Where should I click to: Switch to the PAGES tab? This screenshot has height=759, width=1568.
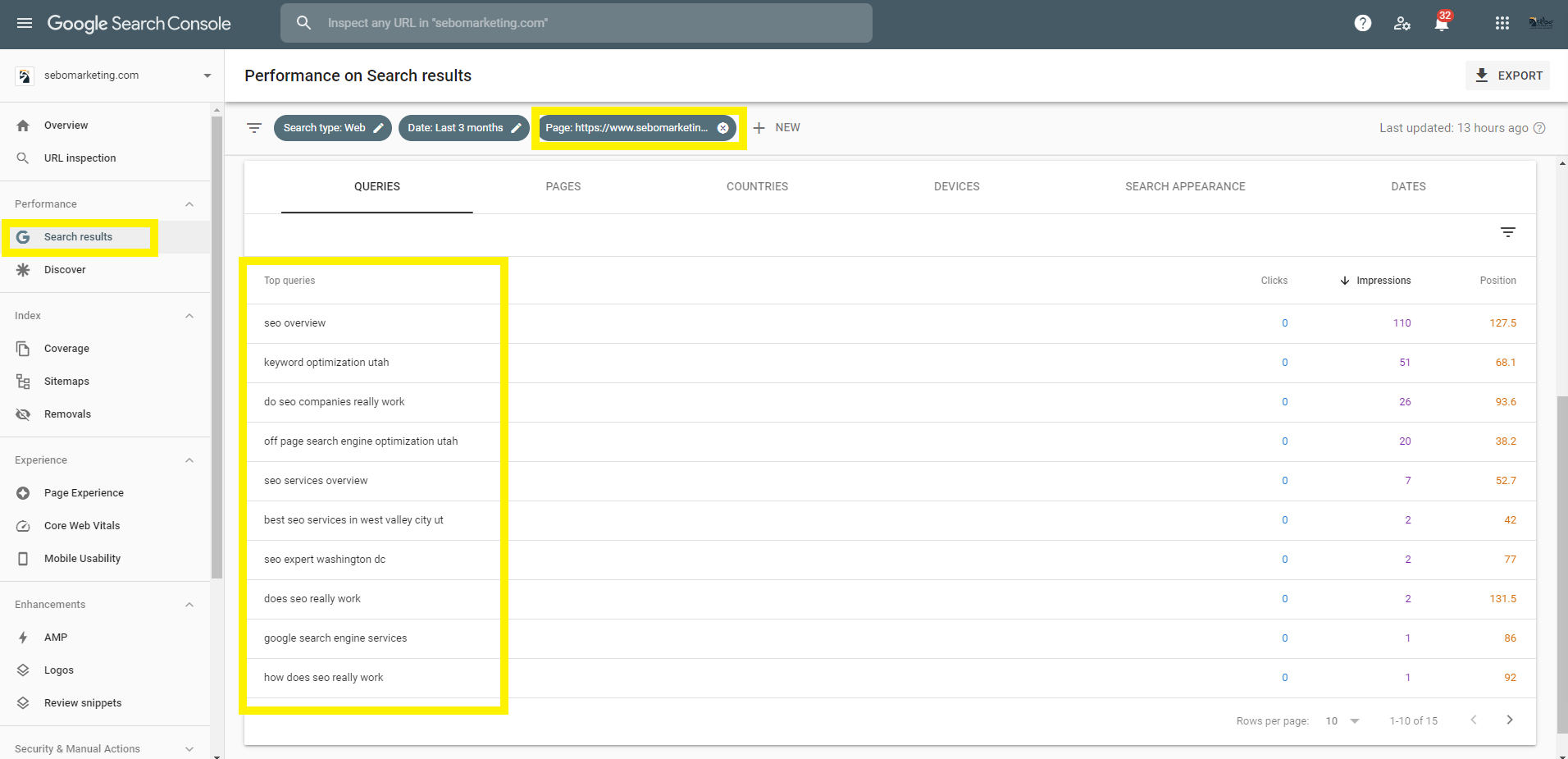pyautogui.click(x=563, y=187)
